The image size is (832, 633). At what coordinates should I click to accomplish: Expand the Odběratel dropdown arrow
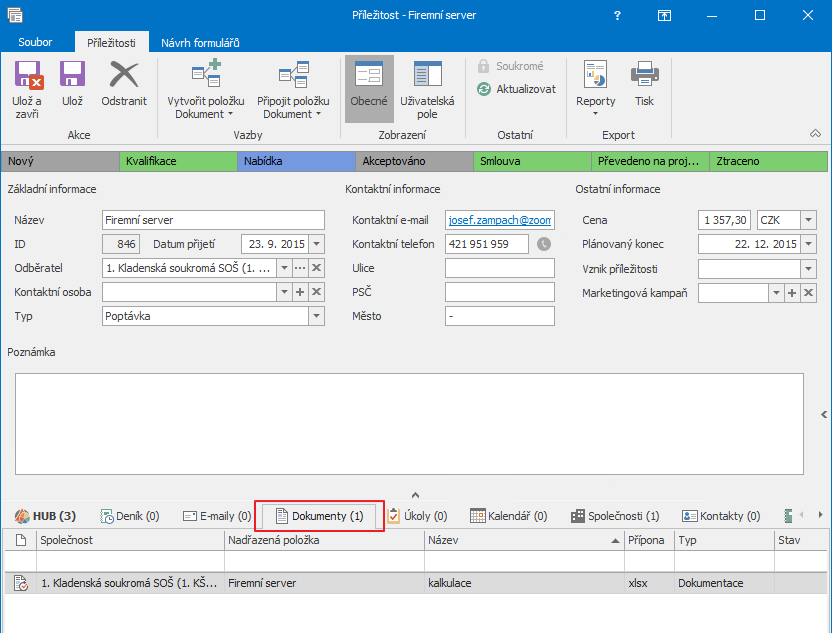coord(284,268)
